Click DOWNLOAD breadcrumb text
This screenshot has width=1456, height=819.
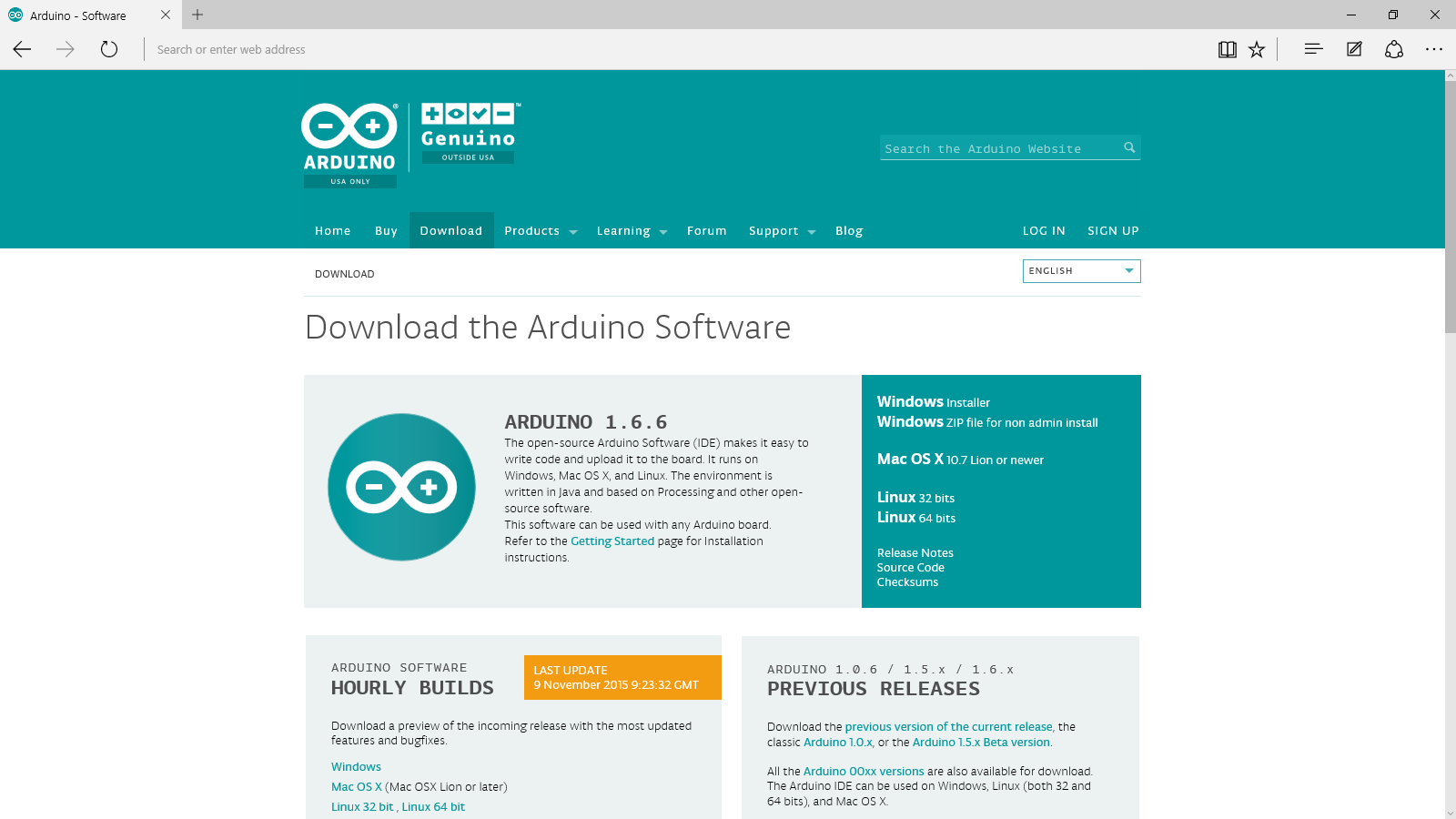tap(344, 274)
